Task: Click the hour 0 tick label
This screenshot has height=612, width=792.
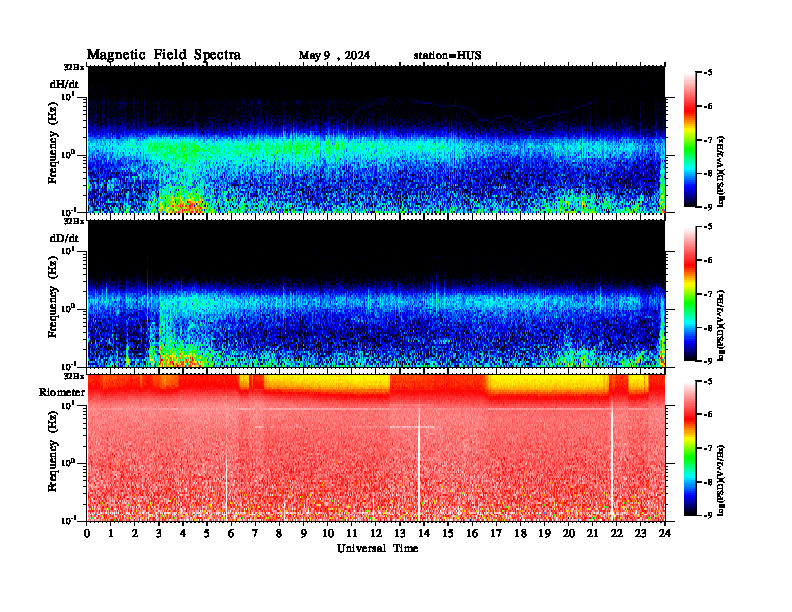Action: [87, 533]
